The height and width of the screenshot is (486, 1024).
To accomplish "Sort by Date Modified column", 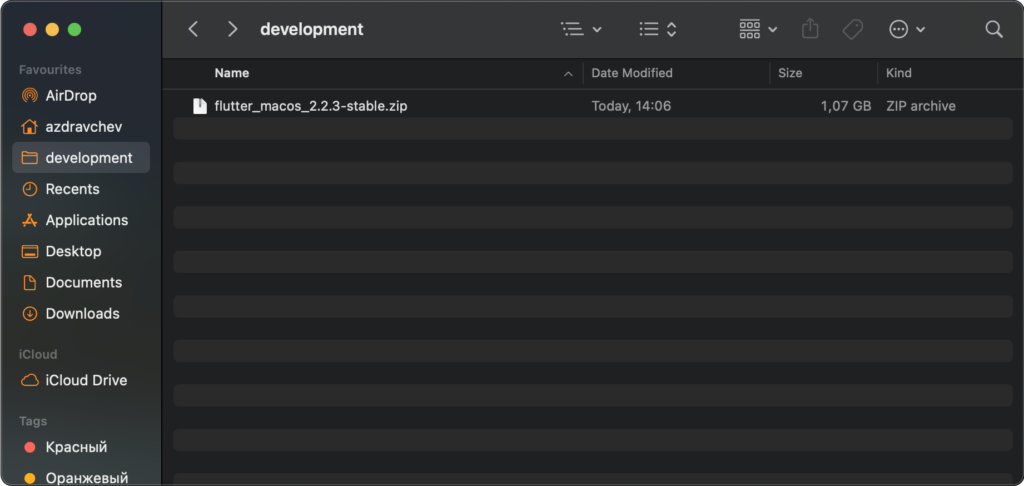I will coord(632,73).
